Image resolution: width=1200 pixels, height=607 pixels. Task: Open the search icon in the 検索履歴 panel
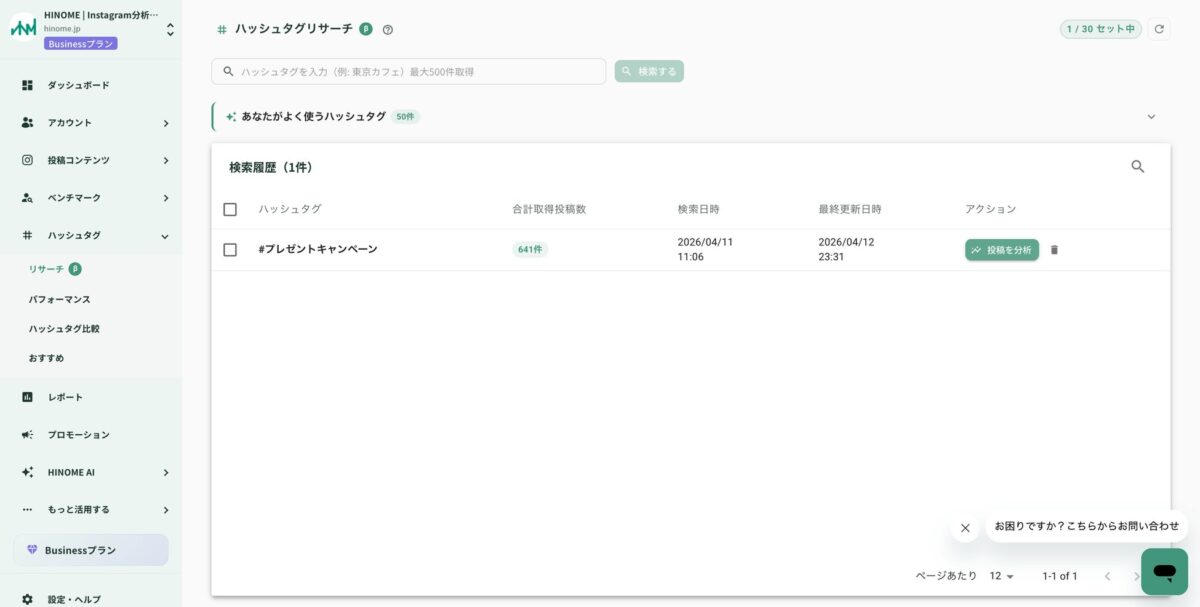pyautogui.click(x=1137, y=166)
